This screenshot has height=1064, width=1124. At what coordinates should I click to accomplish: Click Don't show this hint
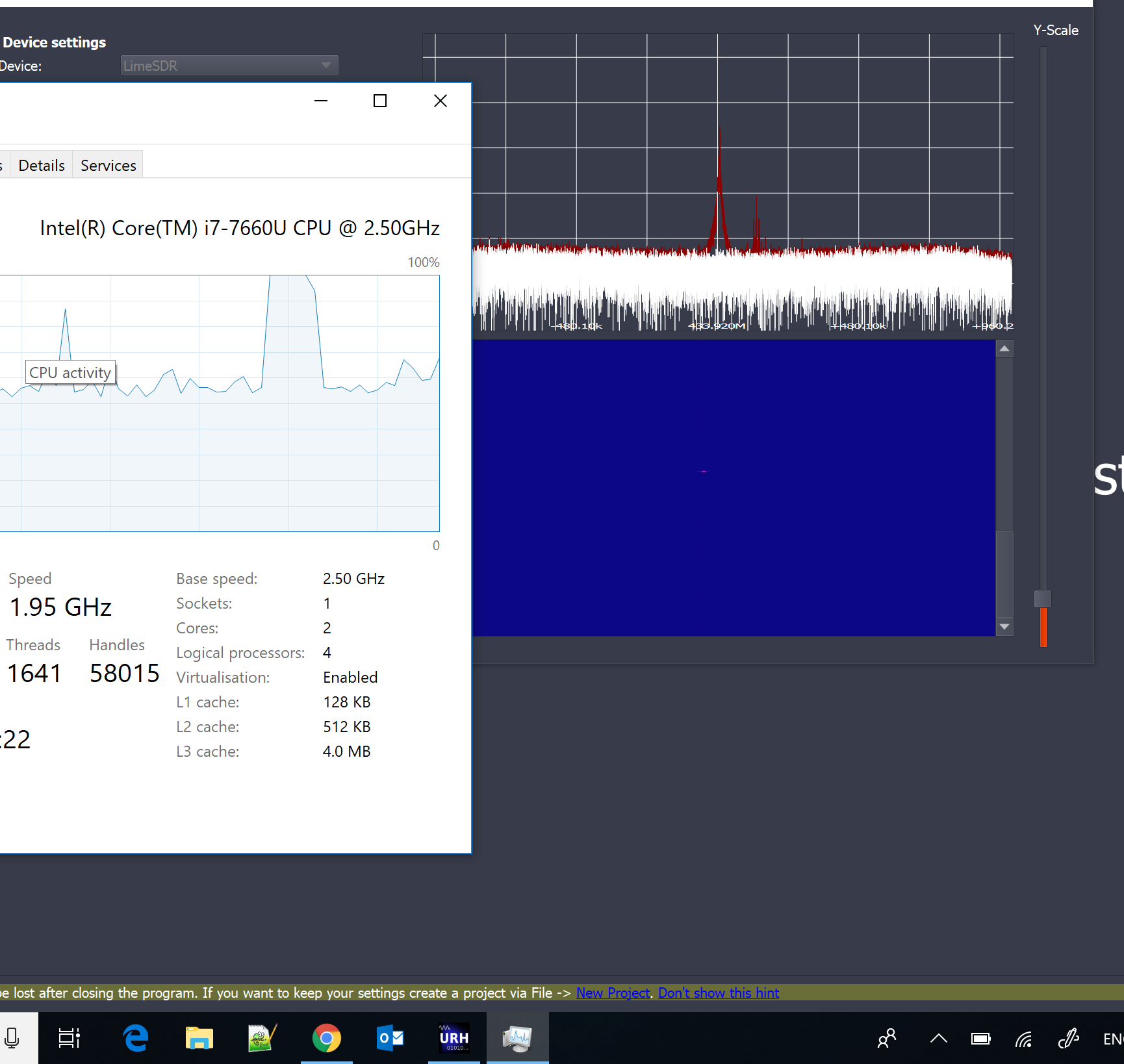click(x=718, y=993)
